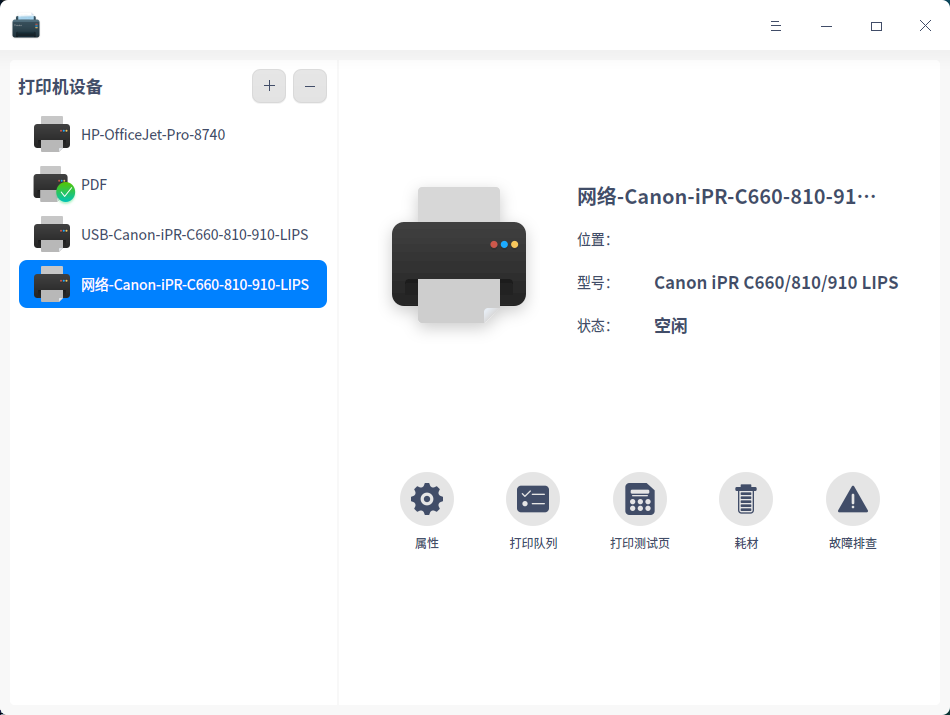Viewport: 950px width, 715px height.
Task: Click the Canon iPR C660/810/910 LIPS model text
Action: (x=774, y=282)
